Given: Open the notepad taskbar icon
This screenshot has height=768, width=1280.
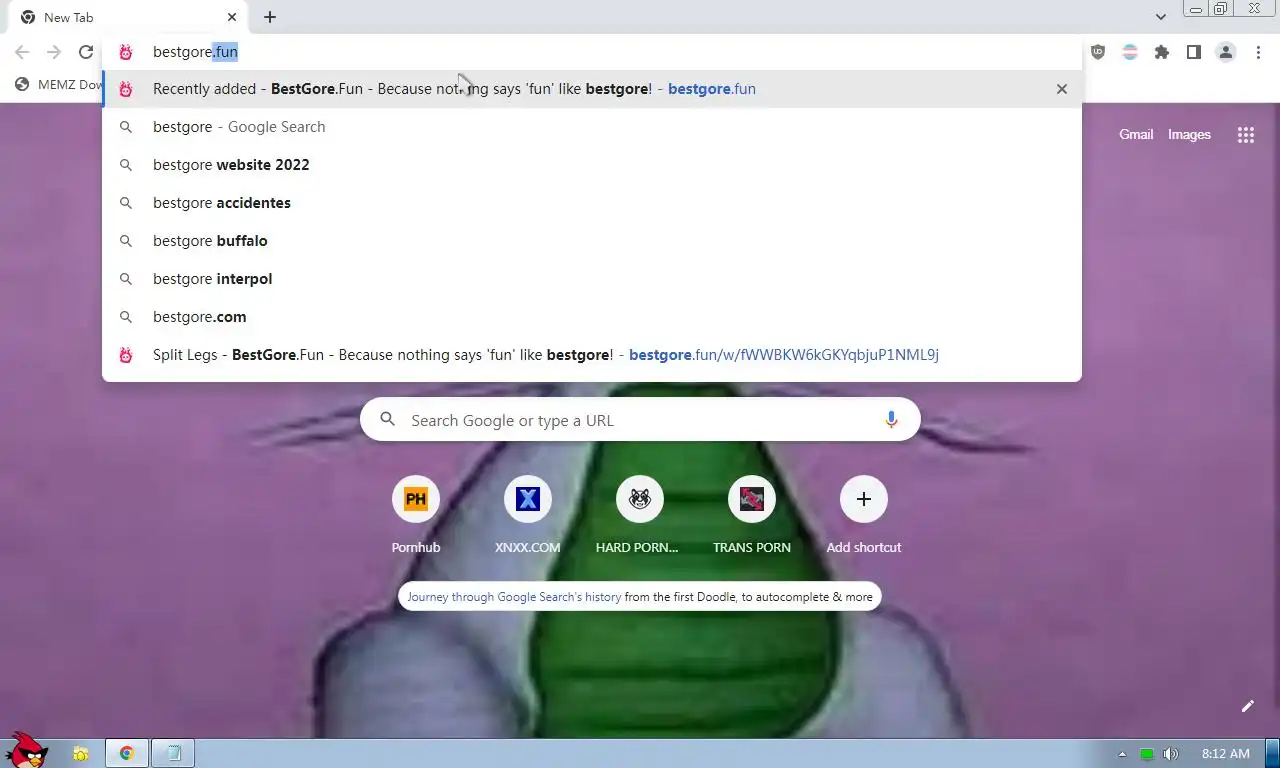Looking at the screenshot, I should pos(174,754).
